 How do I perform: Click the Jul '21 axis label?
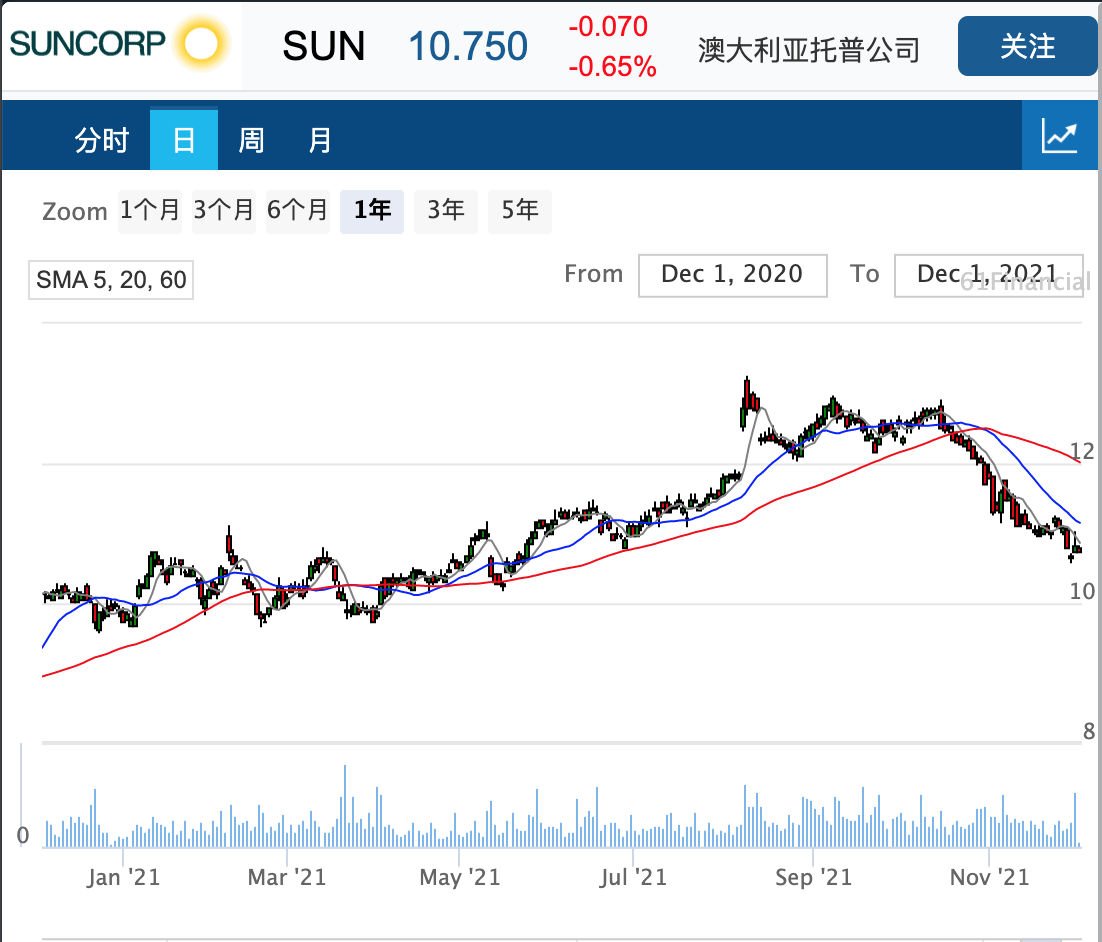633,877
